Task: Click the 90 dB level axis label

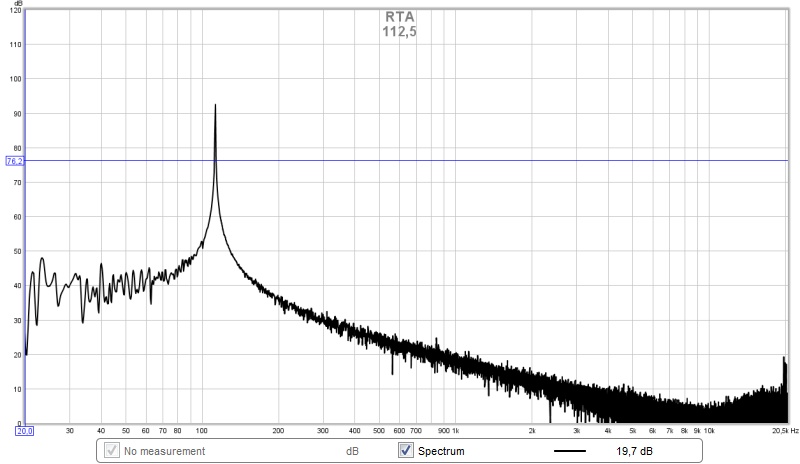Action: (17, 114)
